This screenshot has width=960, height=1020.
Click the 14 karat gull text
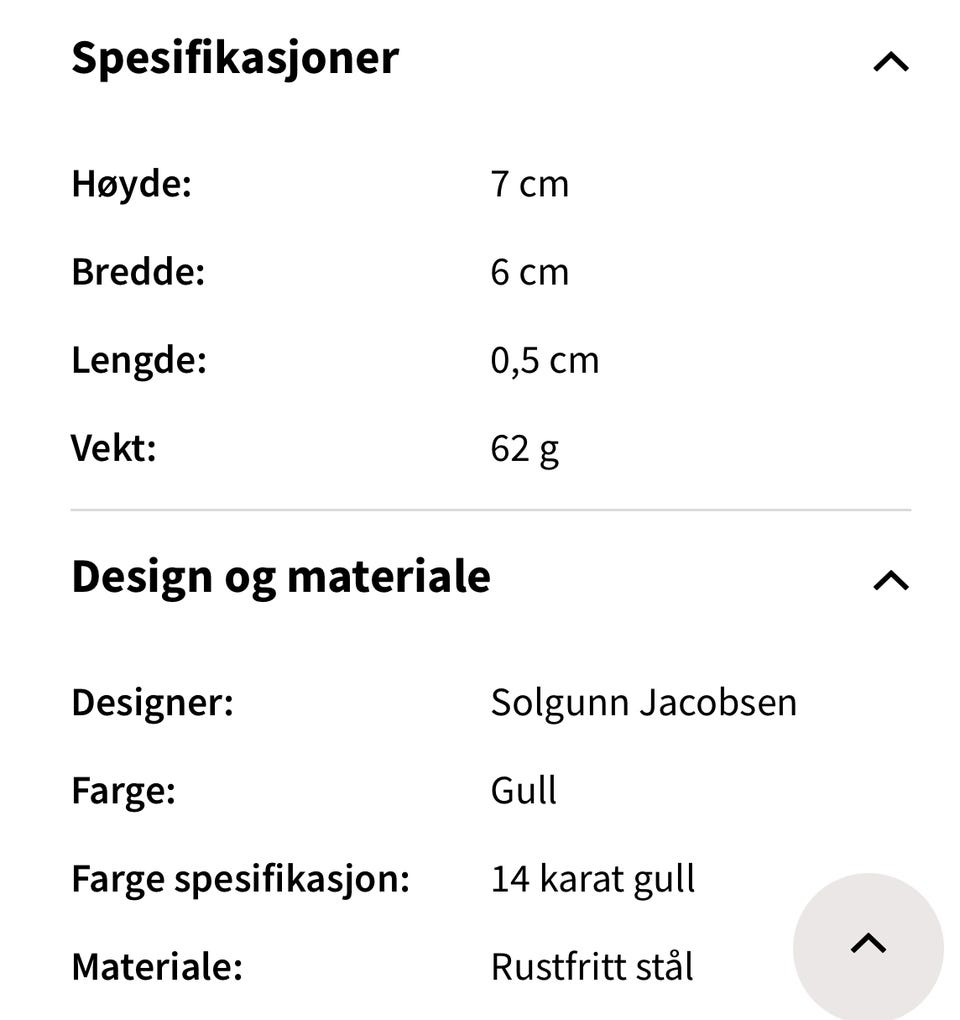[592, 880]
